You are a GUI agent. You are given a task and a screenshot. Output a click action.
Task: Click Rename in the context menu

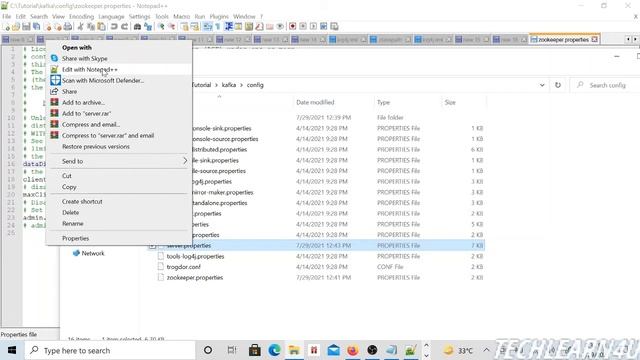tap(118, 224)
